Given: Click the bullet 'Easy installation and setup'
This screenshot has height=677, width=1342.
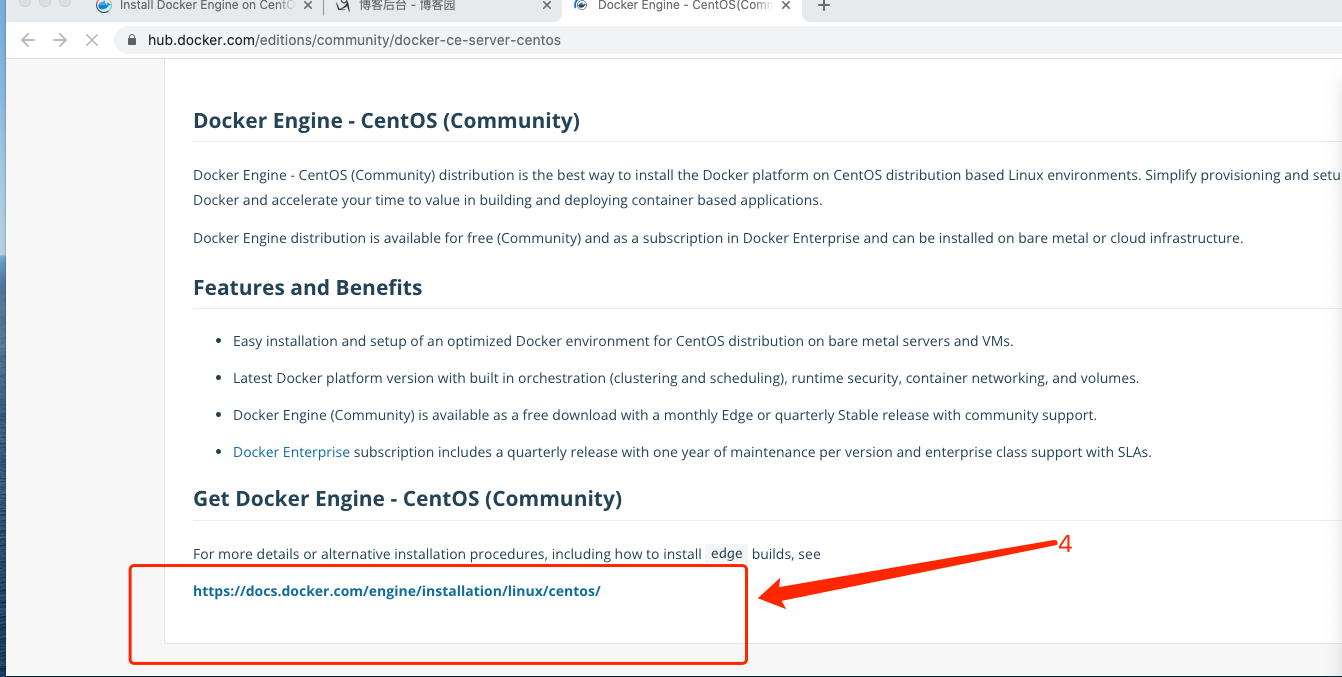Looking at the screenshot, I should coord(623,341).
